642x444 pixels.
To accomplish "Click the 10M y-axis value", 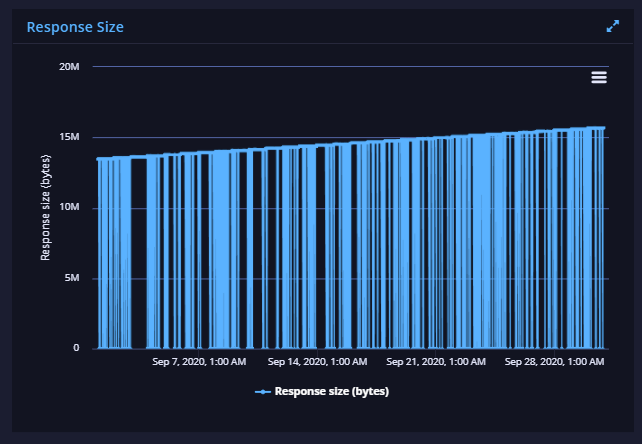I will 69,207.
